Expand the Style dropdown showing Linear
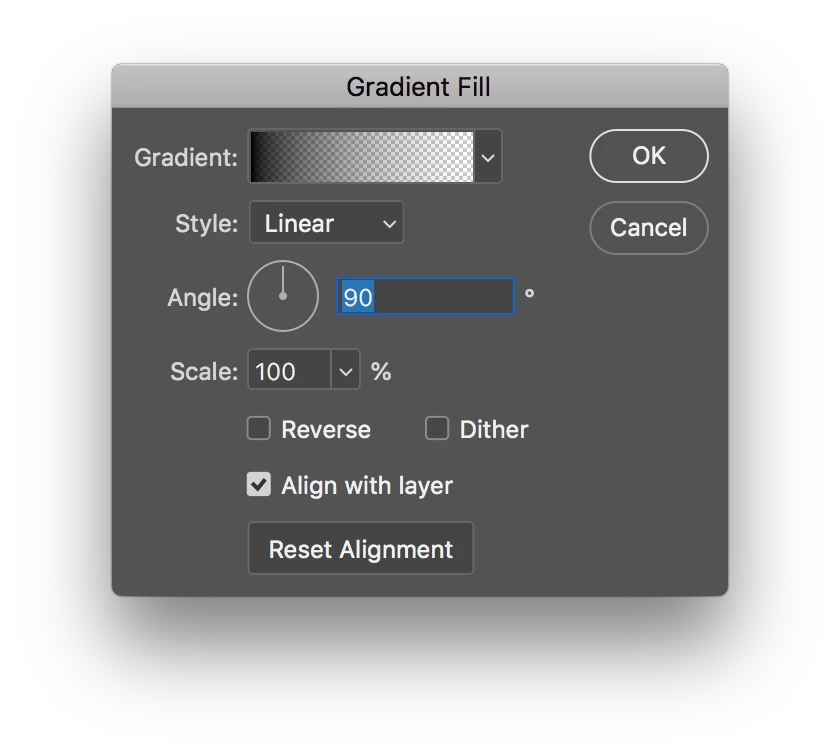 [326, 223]
